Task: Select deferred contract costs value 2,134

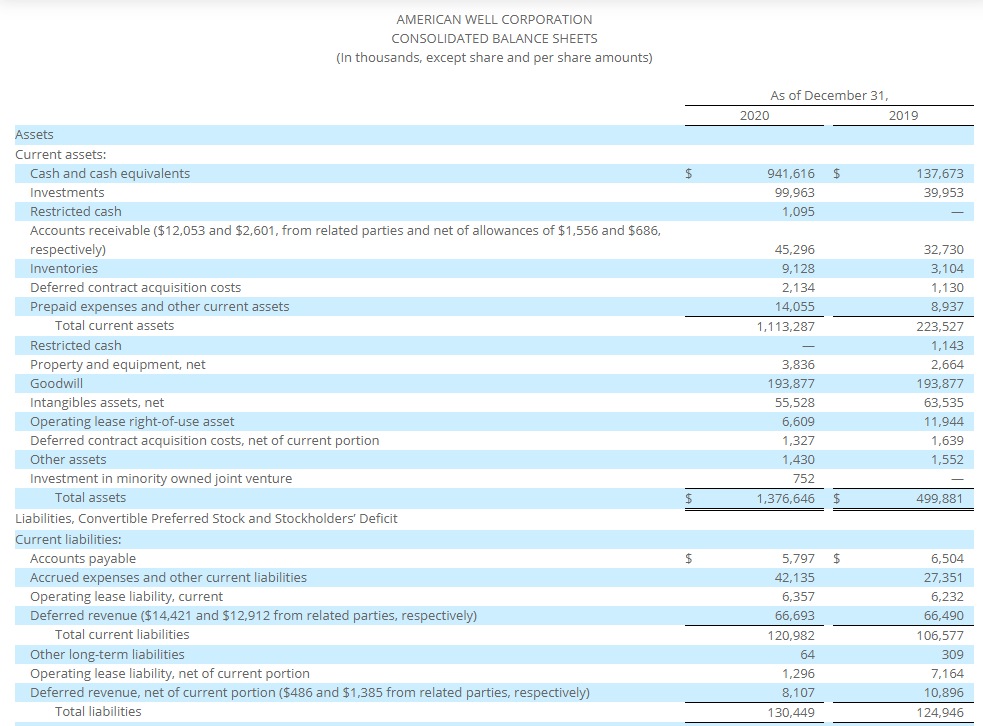Action: (798, 288)
